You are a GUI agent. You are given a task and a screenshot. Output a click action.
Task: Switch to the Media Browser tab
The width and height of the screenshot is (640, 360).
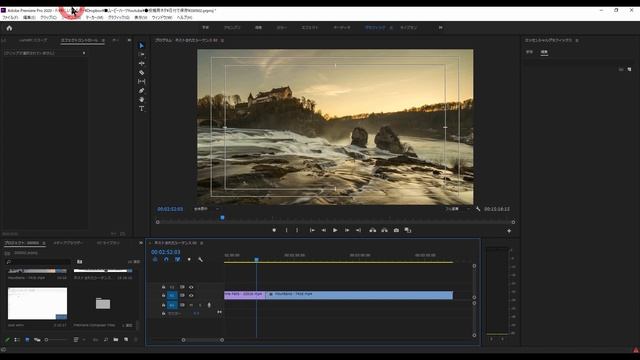pyautogui.click(x=68, y=243)
